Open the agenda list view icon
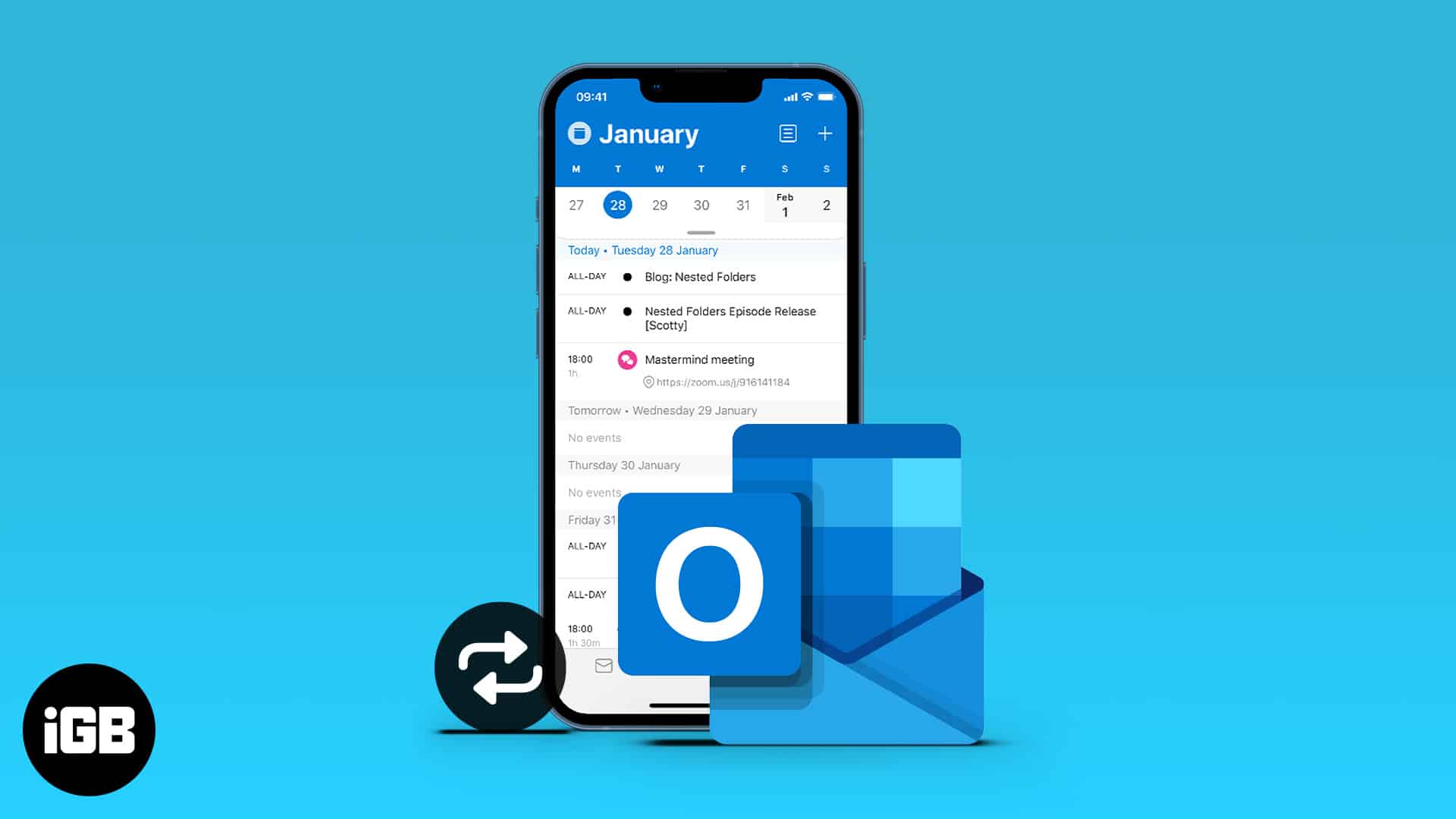This screenshot has width=1456, height=819. tap(788, 134)
